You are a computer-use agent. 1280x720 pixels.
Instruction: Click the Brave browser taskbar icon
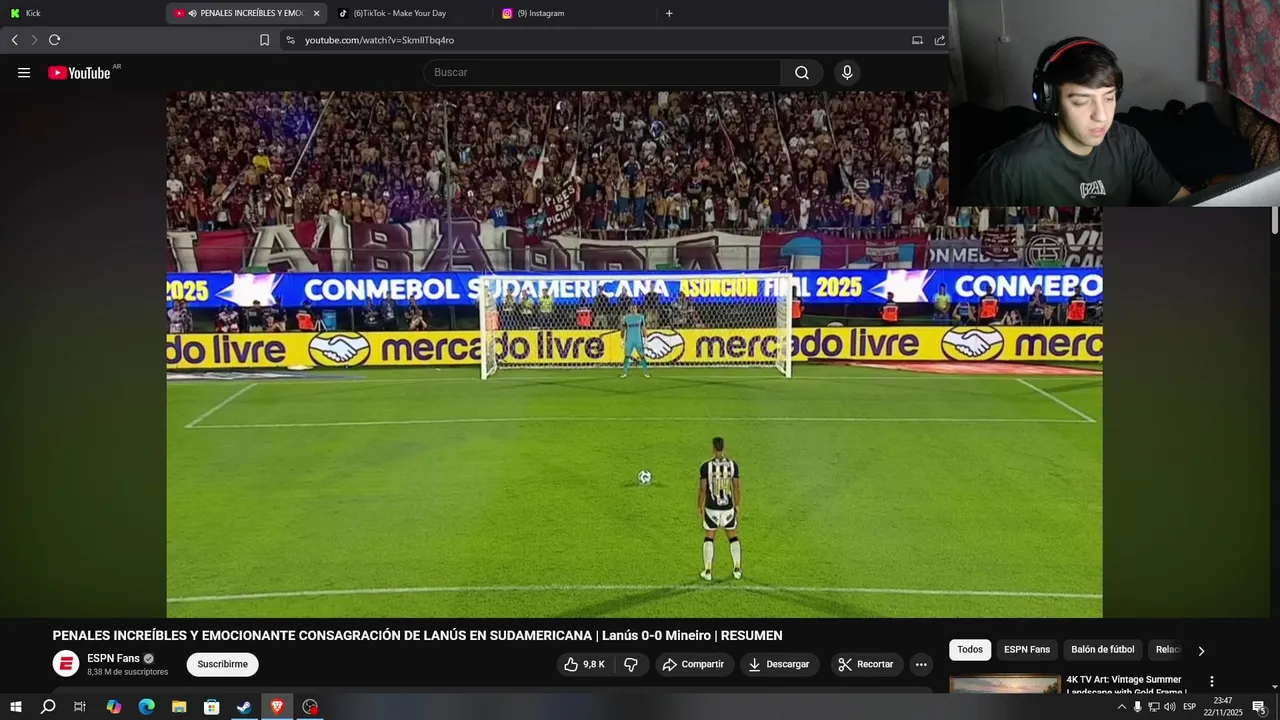click(x=277, y=707)
